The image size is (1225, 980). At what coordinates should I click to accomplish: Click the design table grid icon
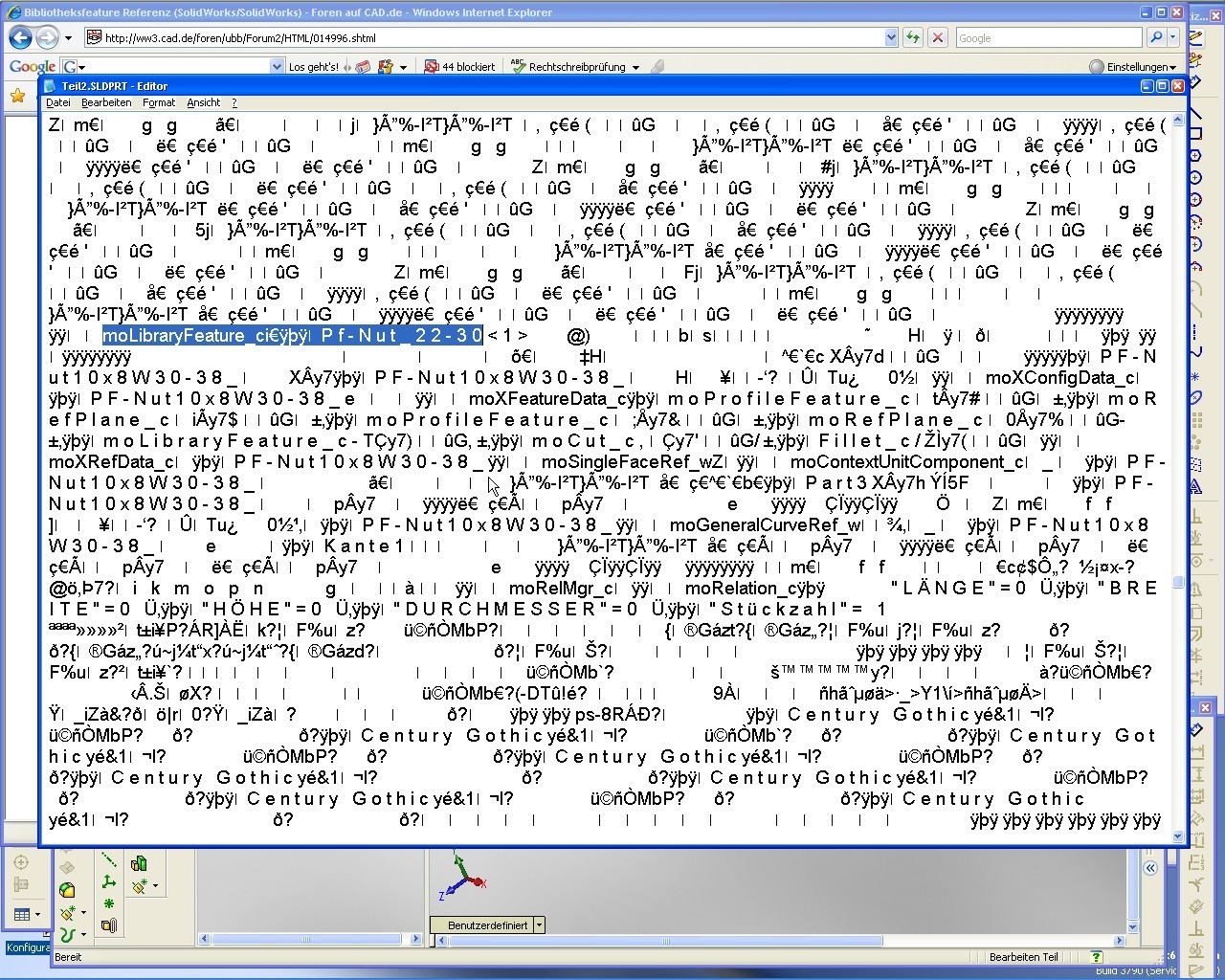coord(22,915)
